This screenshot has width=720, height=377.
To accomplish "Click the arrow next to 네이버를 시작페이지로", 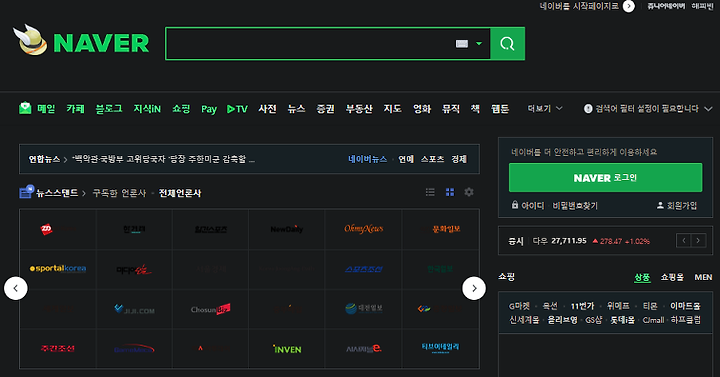I will (629, 6).
